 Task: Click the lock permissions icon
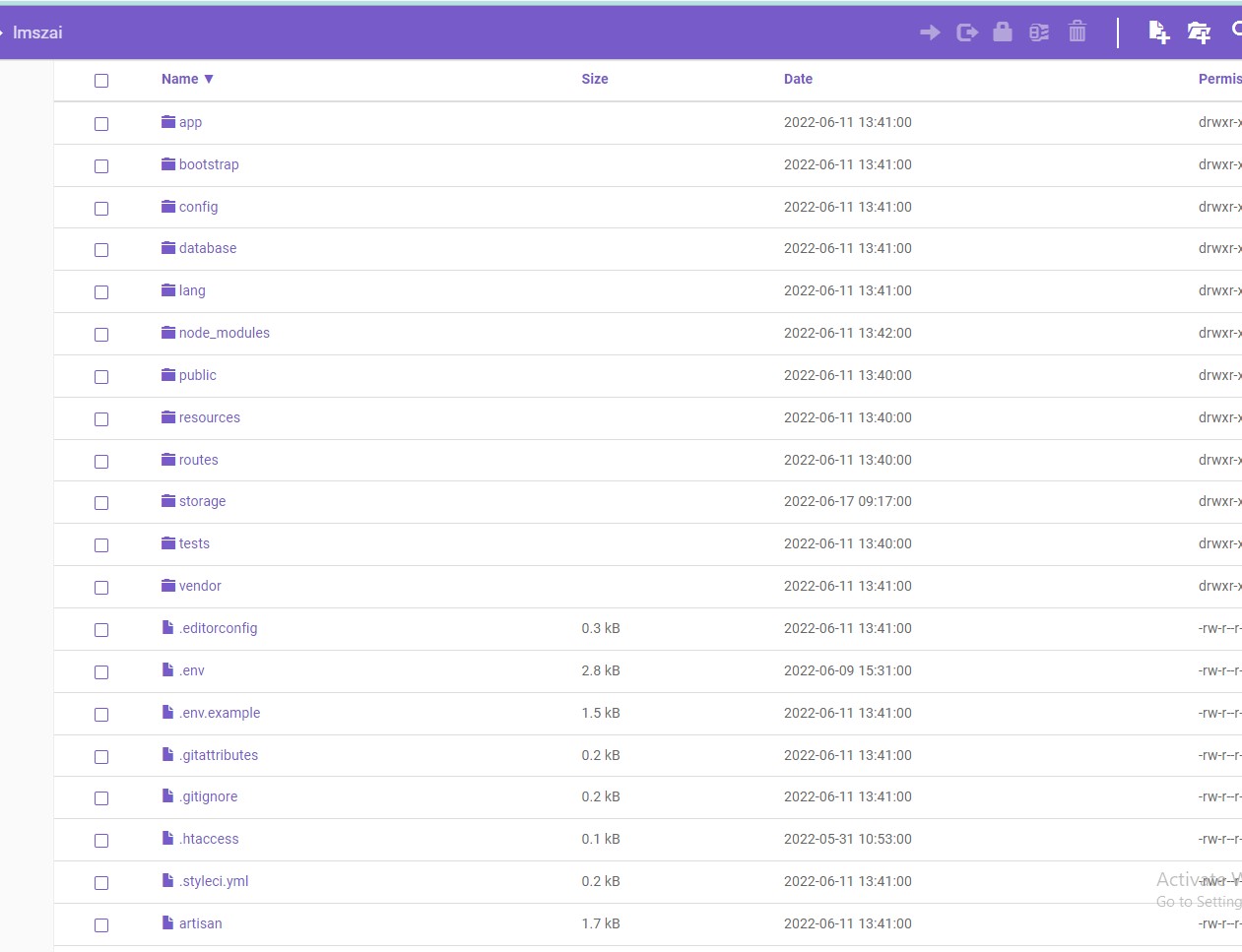(1003, 32)
